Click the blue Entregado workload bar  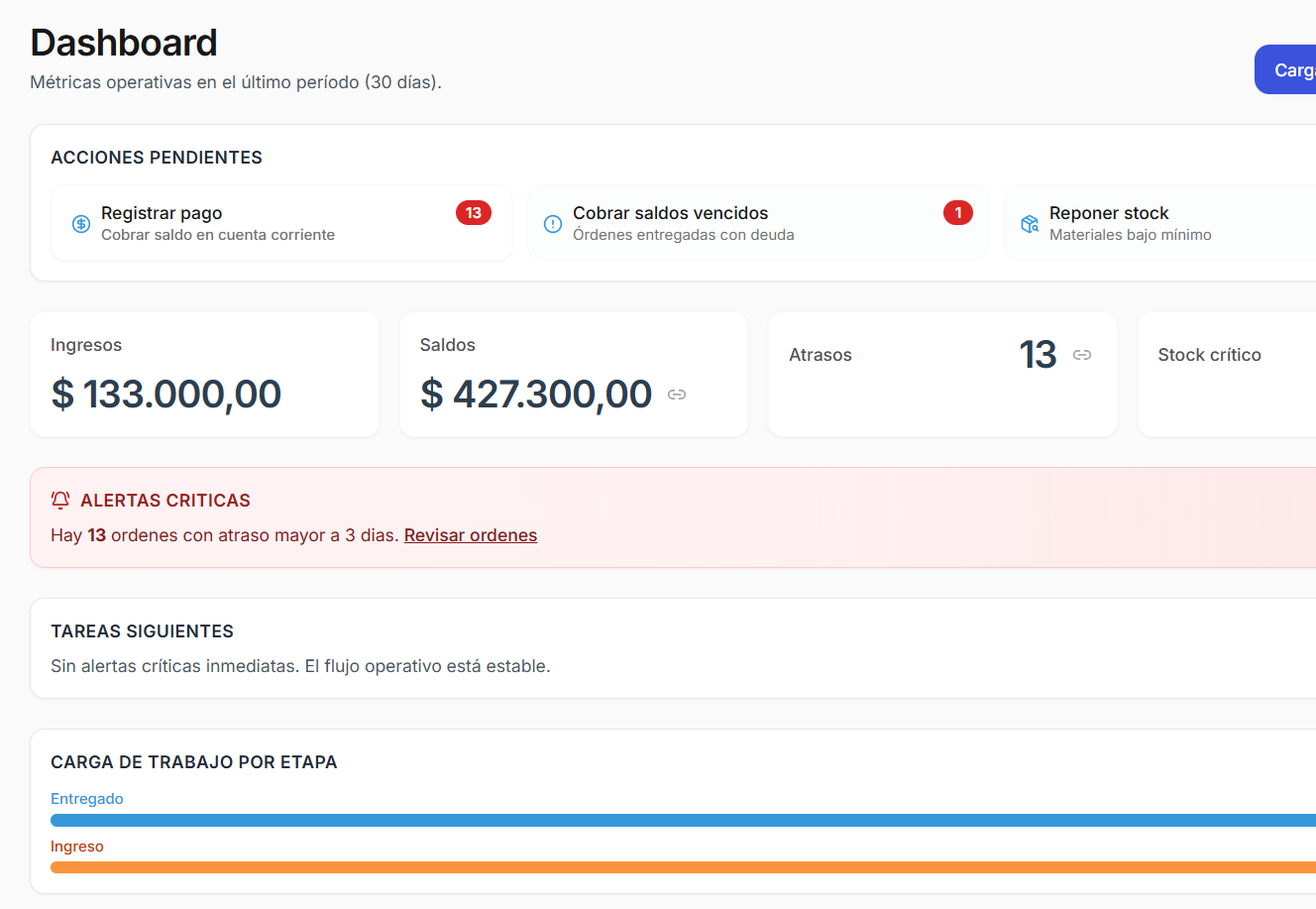[683, 821]
